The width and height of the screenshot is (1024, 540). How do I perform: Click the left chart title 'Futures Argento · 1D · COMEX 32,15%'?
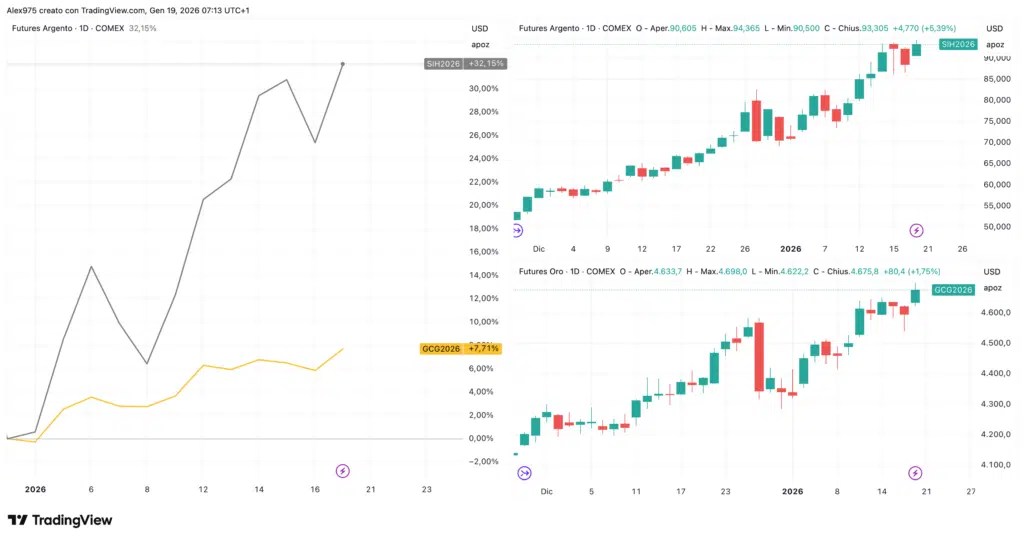coord(84,29)
